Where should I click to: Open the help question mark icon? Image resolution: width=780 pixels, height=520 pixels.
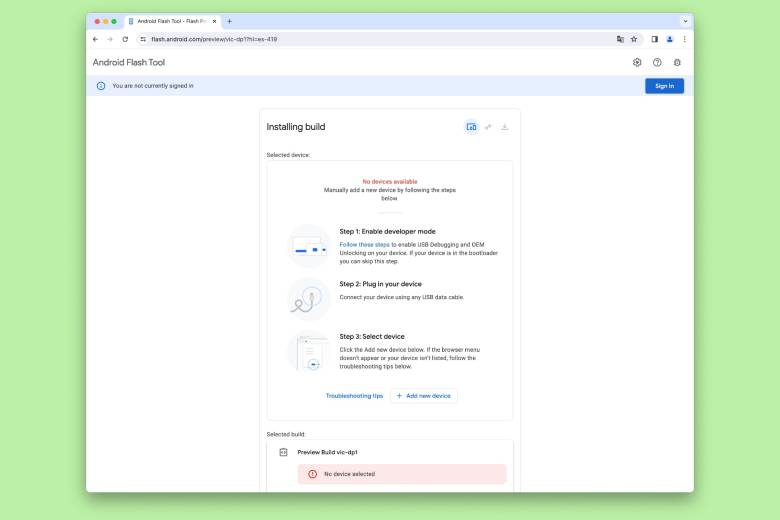tap(657, 63)
